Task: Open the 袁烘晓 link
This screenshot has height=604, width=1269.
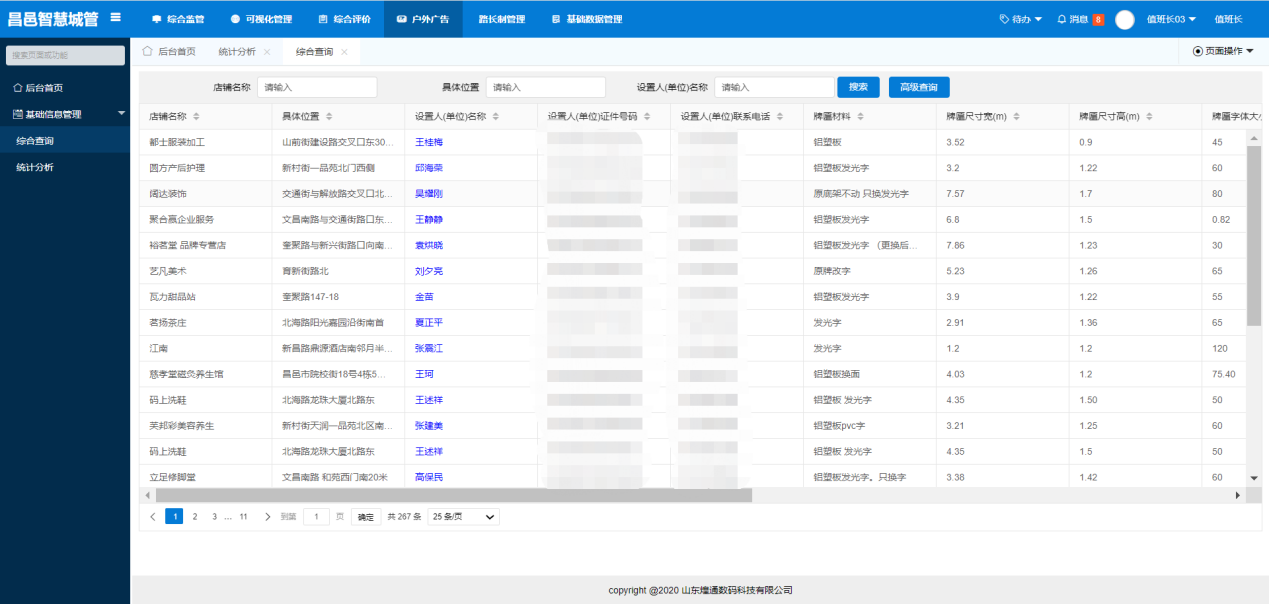Action: [x=428, y=245]
